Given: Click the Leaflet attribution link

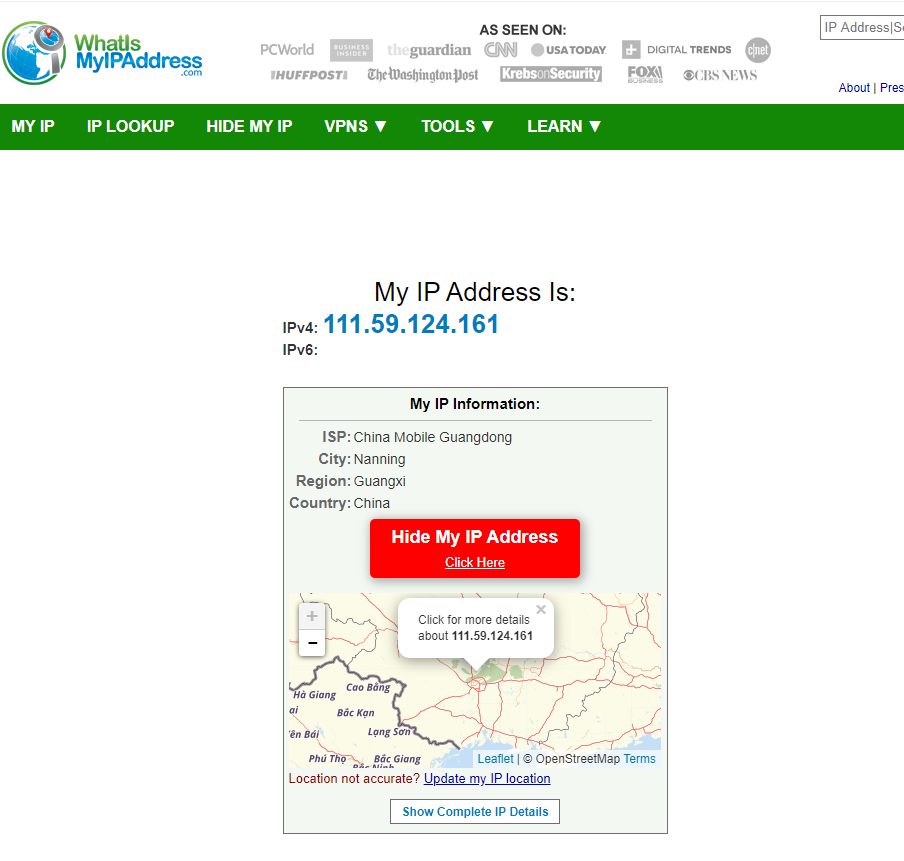Looking at the screenshot, I should point(495,759).
